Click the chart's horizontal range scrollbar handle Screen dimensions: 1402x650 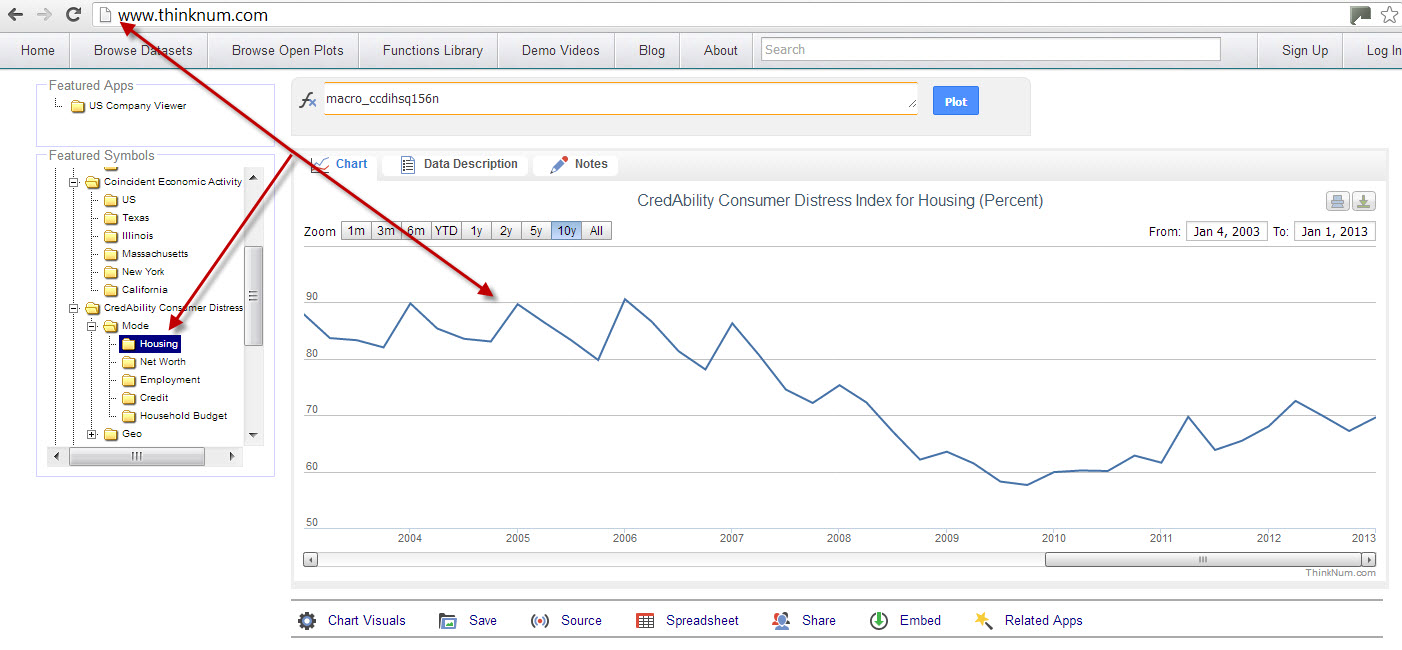pyautogui.click(x=1203, y=560)
